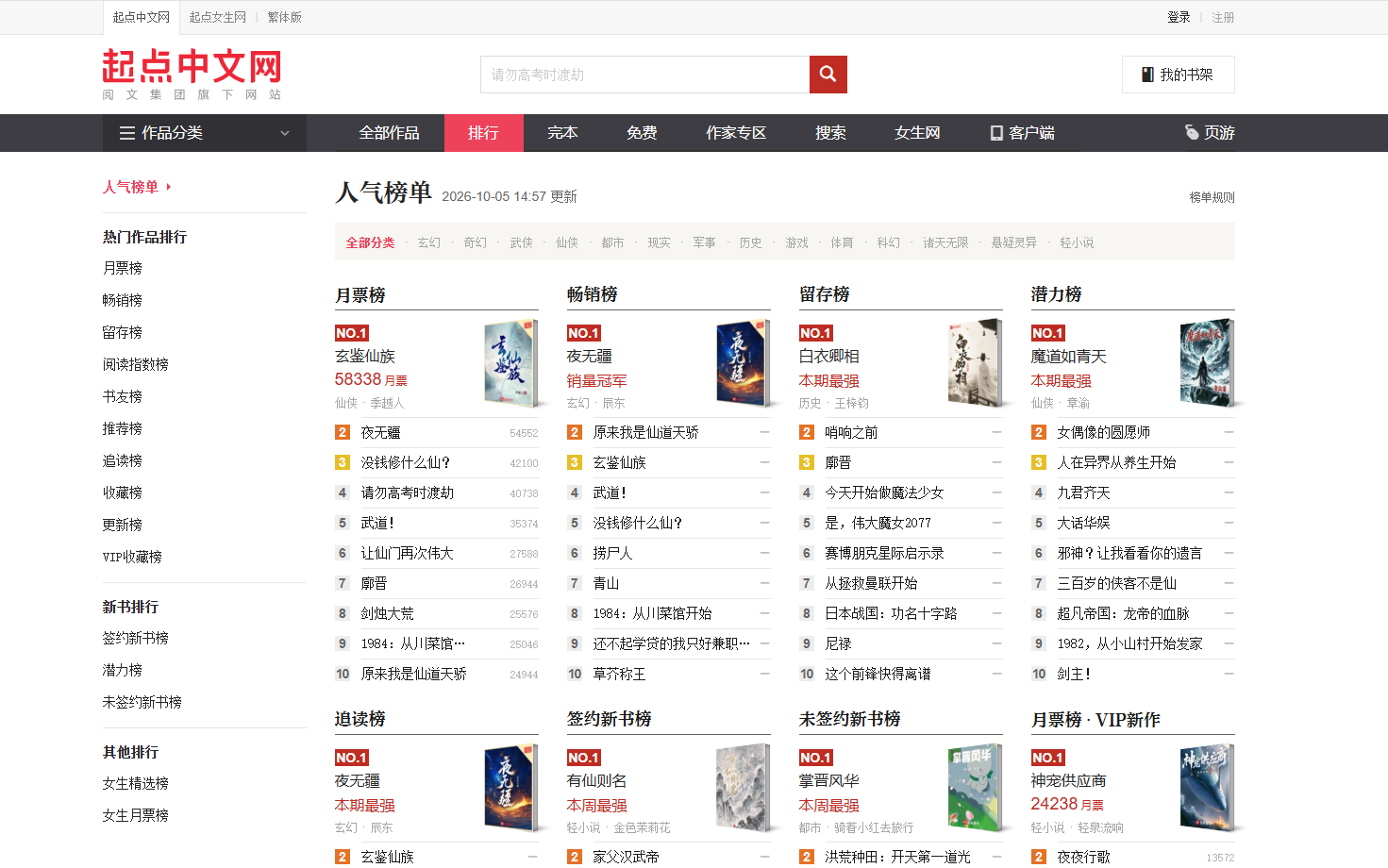Viewport: 1388px width, 868px height.
Task: Go to 作家专区 in navigation
Action: pos(736,133)
